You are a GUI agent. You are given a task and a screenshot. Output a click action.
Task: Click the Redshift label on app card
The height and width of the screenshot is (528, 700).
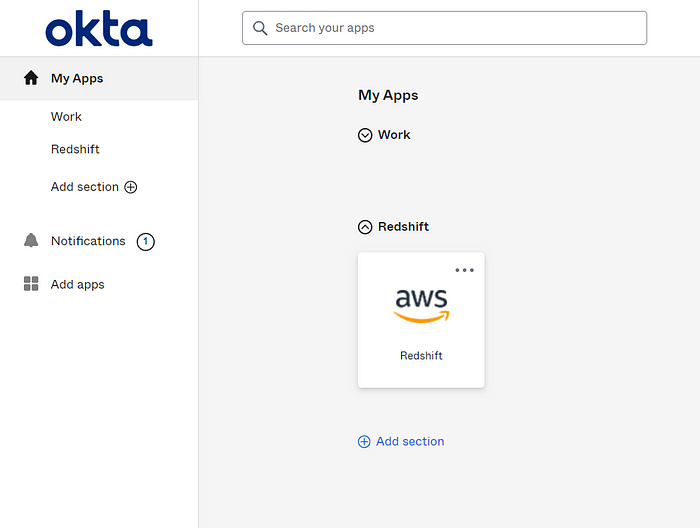pos(421,356)
